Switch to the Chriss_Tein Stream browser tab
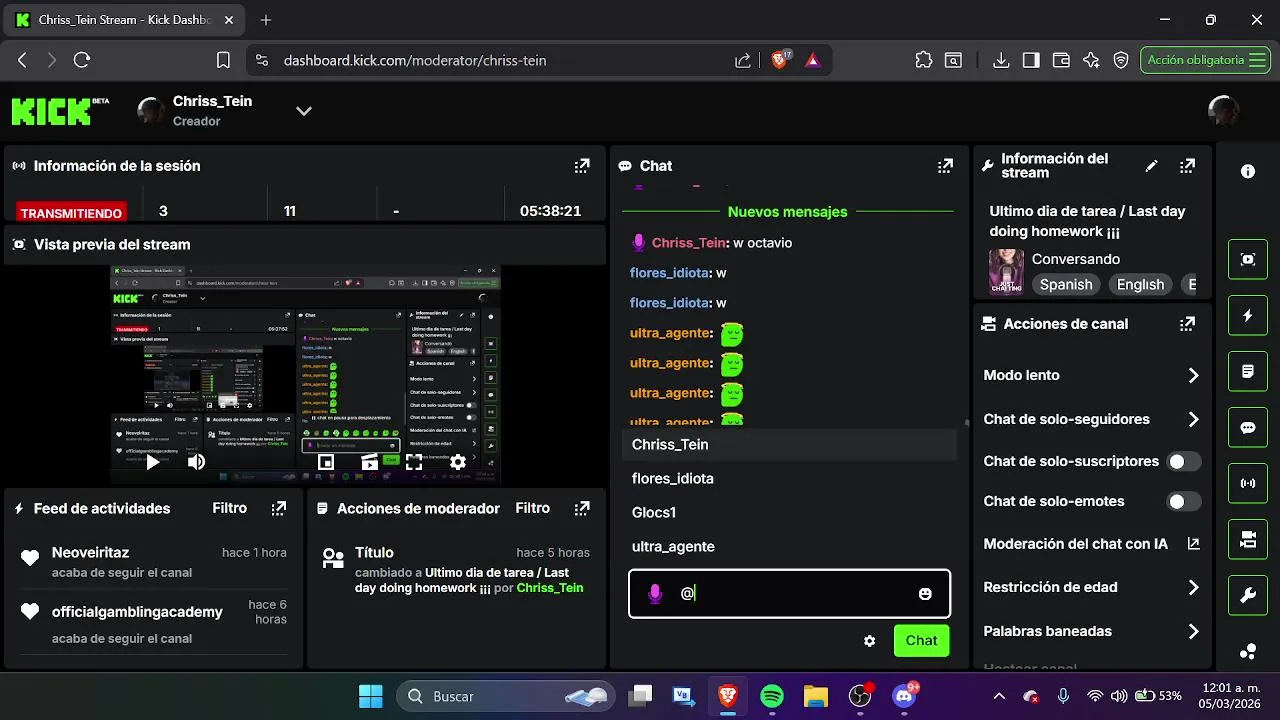The image size is (1280, 720). click(x=125, y=20)
